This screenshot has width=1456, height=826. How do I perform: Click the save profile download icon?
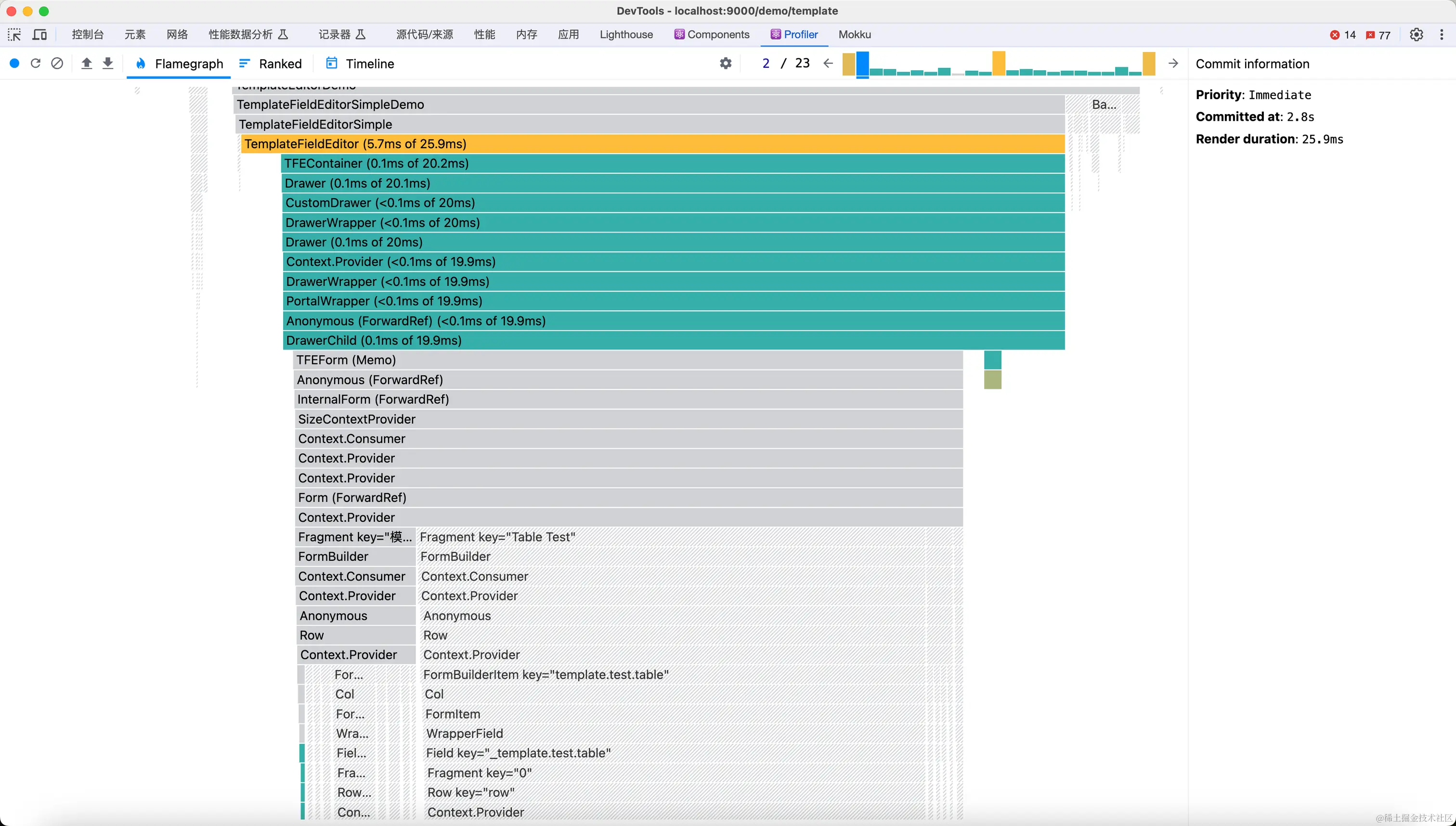coord(108,64)
